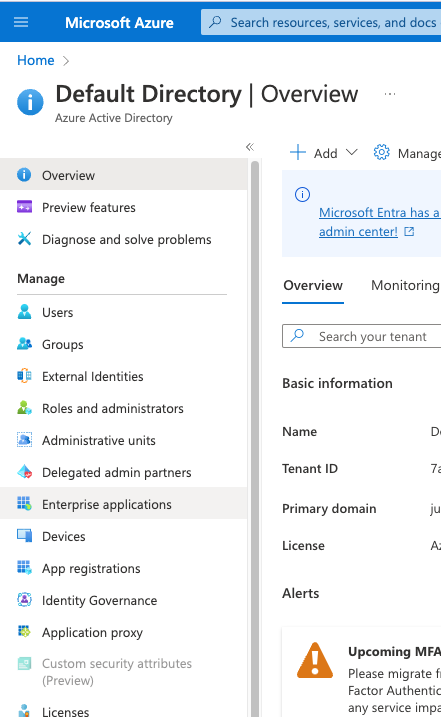The image size is (441, 717).
Task: Click the tenant search magnifier icon
Action: 297,335
